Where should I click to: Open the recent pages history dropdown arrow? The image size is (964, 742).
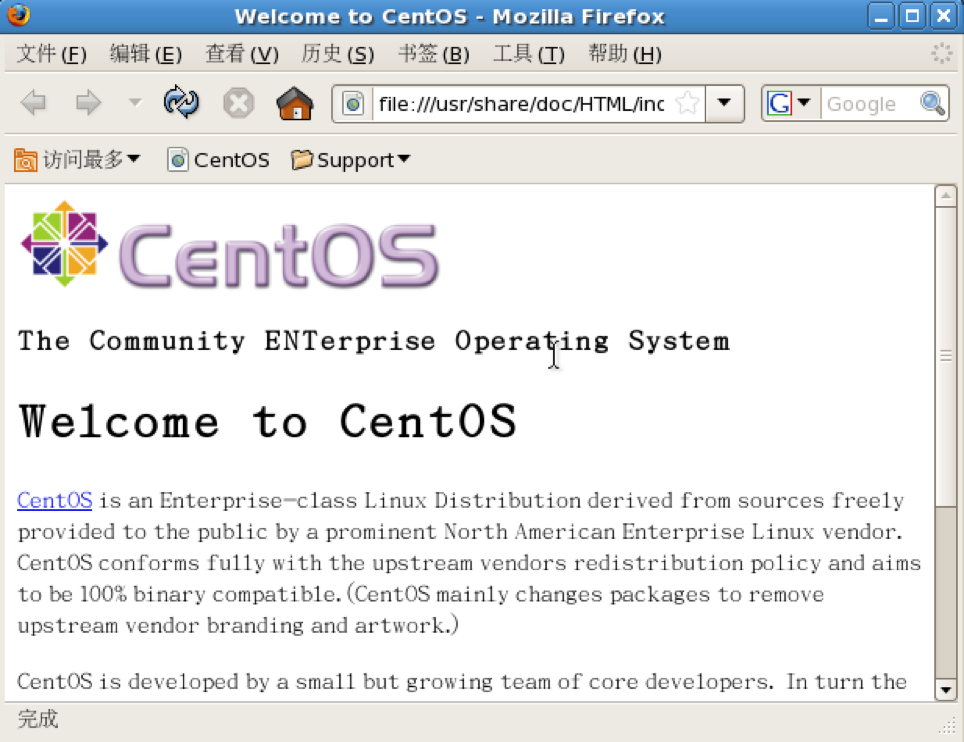(x=135, y=102)
